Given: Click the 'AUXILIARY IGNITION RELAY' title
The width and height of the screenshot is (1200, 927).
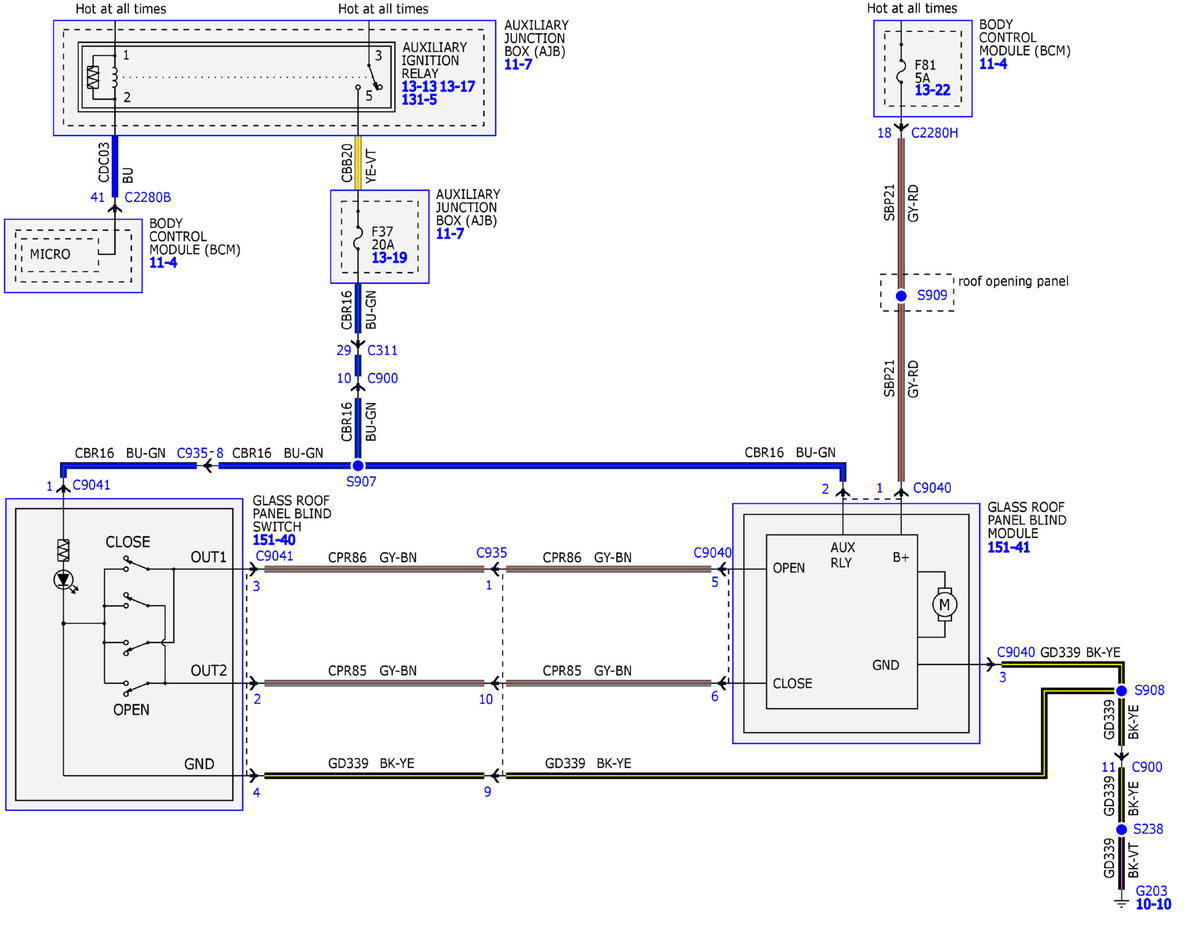Looking at the screenshot, I should click(x=434, y=60).
